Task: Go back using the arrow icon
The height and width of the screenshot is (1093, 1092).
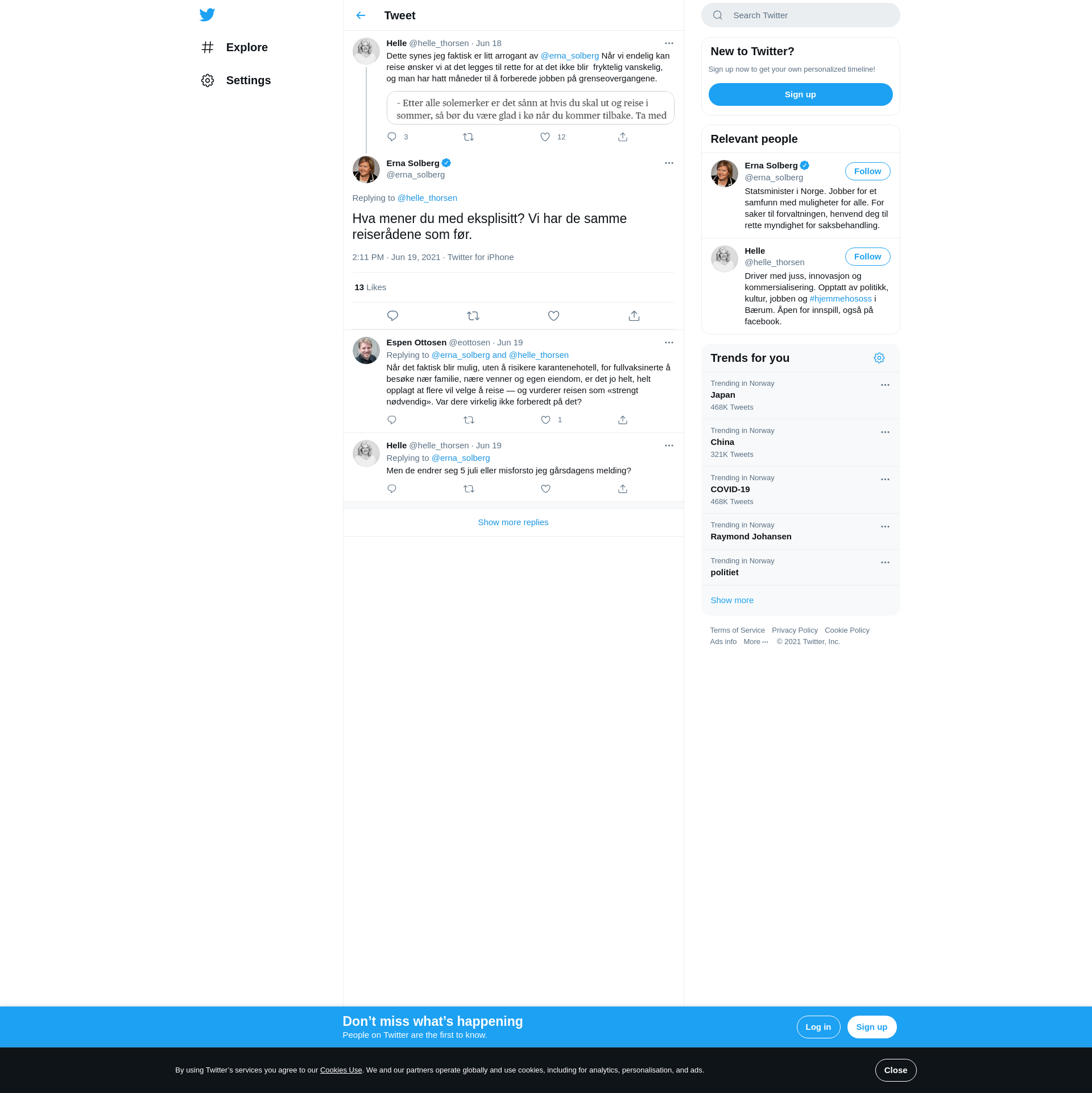Action: coord(361,15)
